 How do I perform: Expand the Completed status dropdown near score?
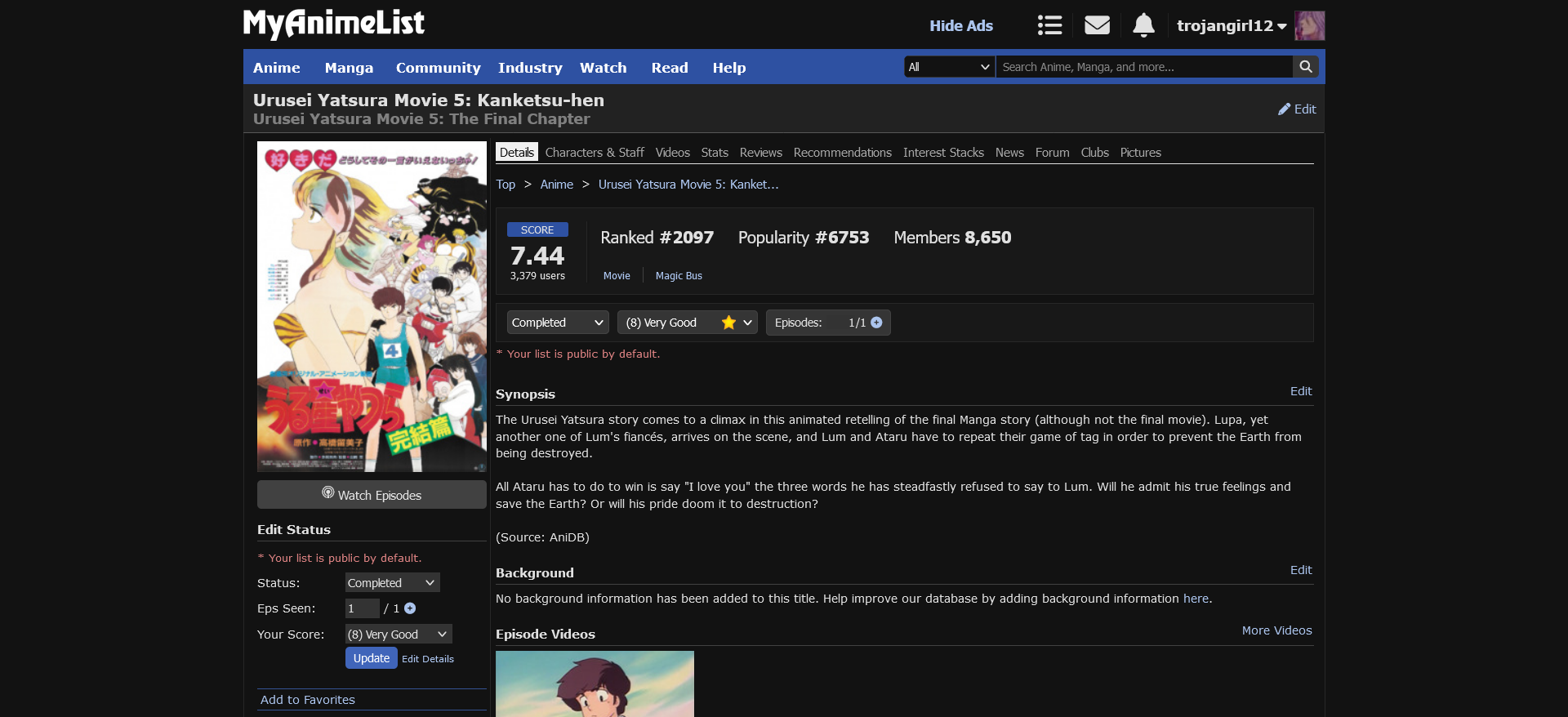click(557, 323)
